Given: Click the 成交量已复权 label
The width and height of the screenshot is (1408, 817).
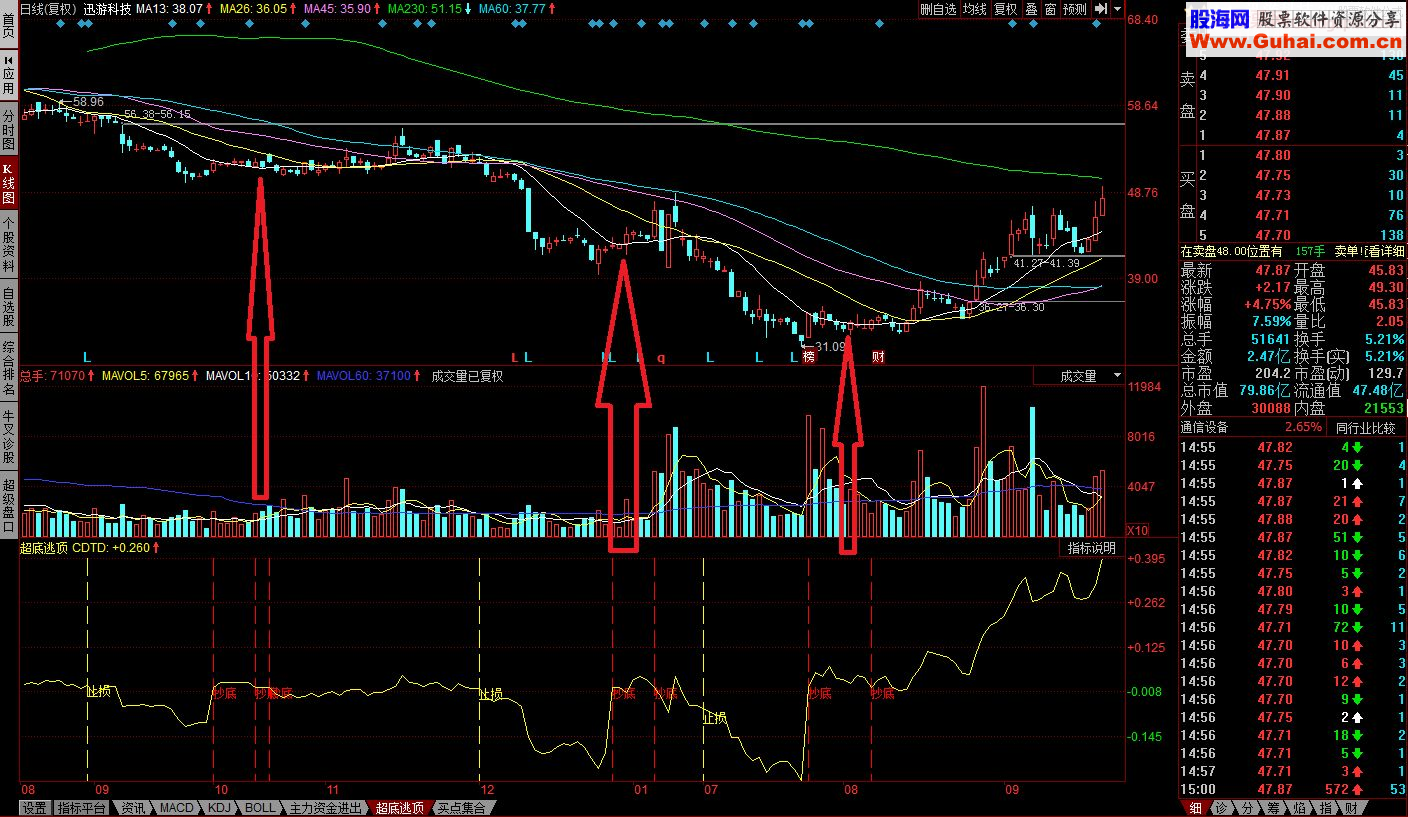Looking at the screenshot, I should [x=467, y=376].
